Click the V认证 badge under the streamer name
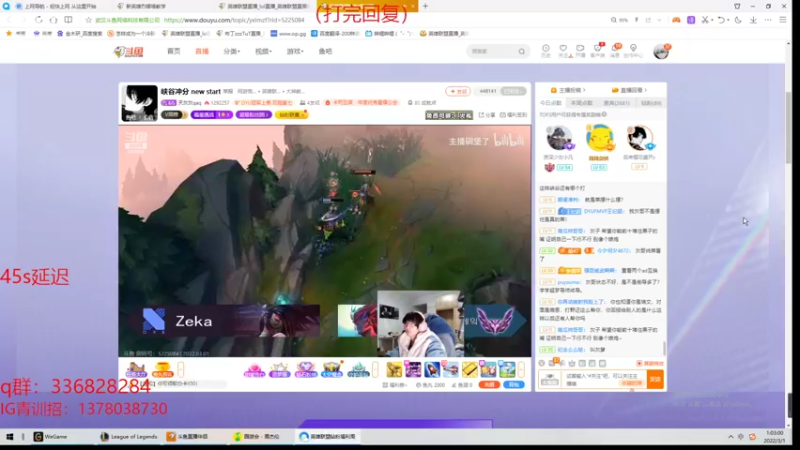This screenshot has width=800, height=450. coord(173,115)
